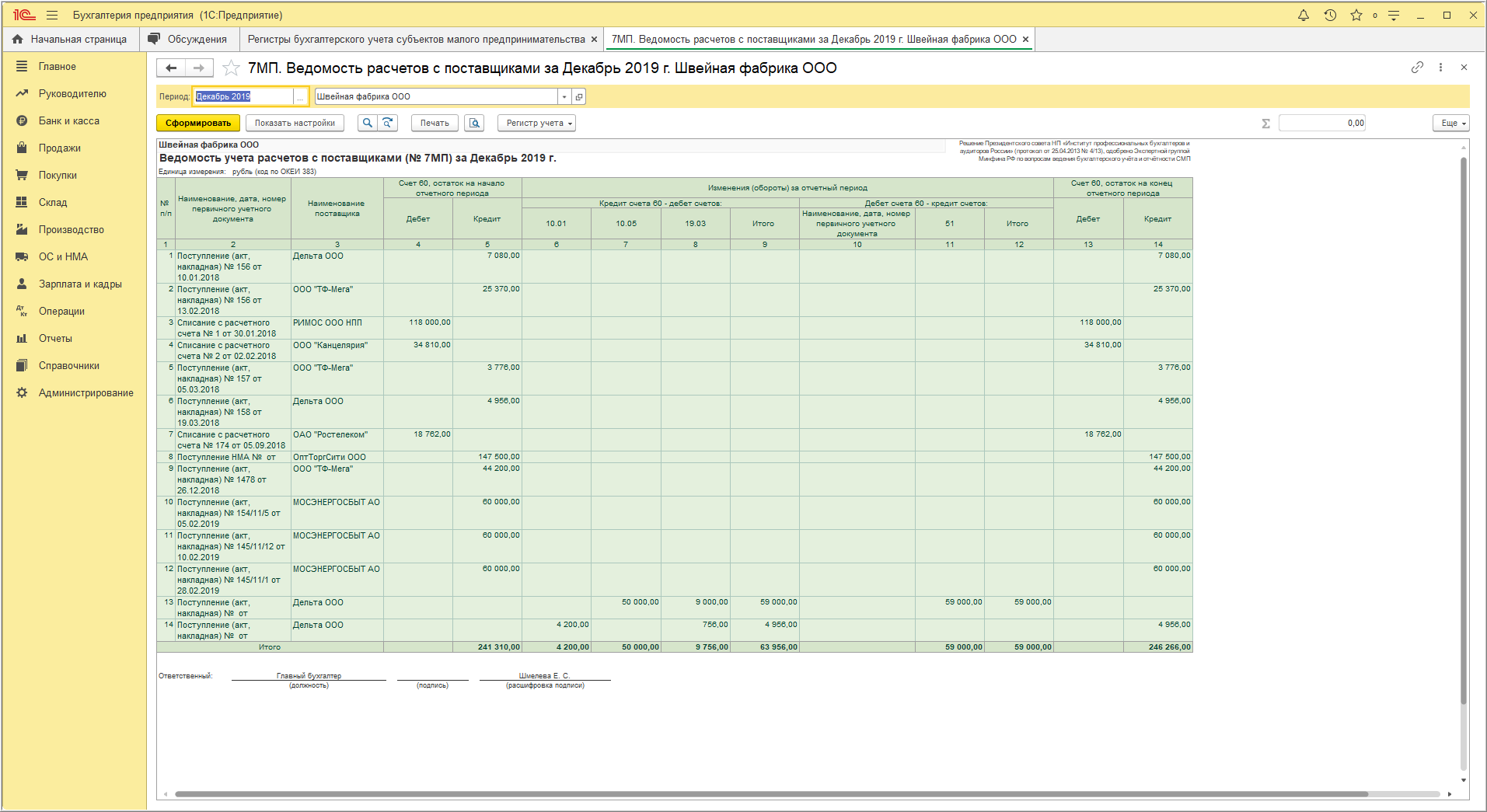Open favorites star in title bar
Screen dimensions: 1487x812
coord(1356,15)
